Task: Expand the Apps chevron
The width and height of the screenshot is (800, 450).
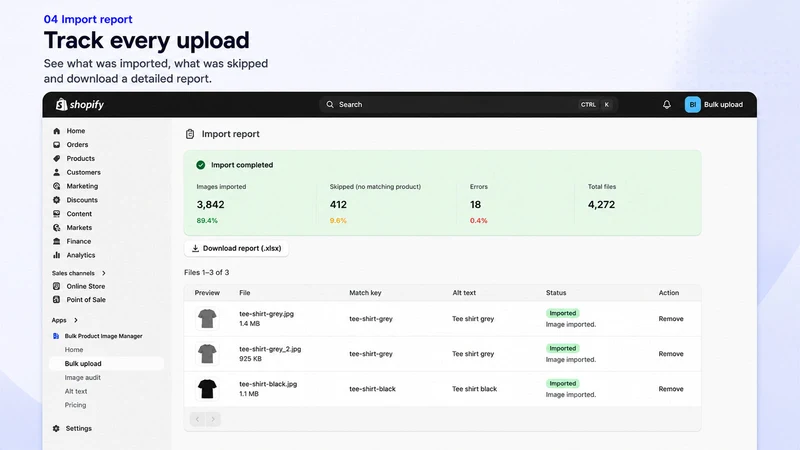Action: 76,320
